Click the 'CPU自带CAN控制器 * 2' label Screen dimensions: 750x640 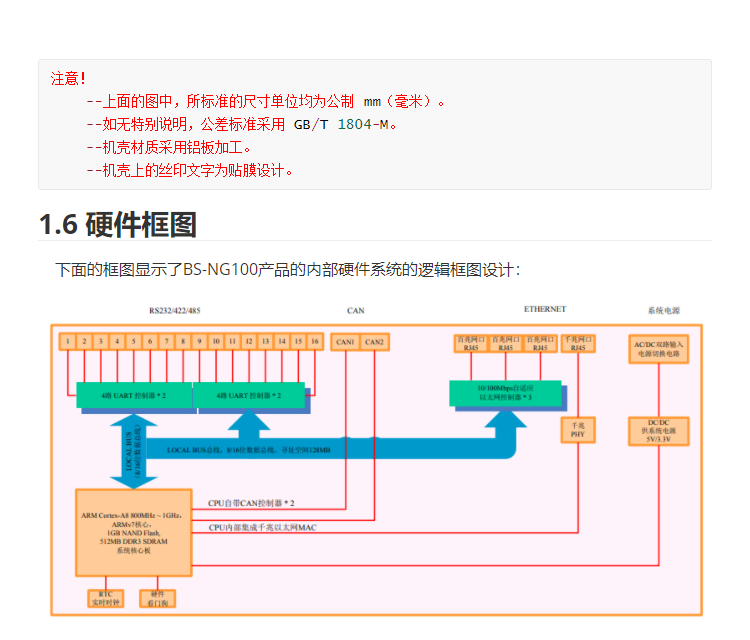point(251,503)
